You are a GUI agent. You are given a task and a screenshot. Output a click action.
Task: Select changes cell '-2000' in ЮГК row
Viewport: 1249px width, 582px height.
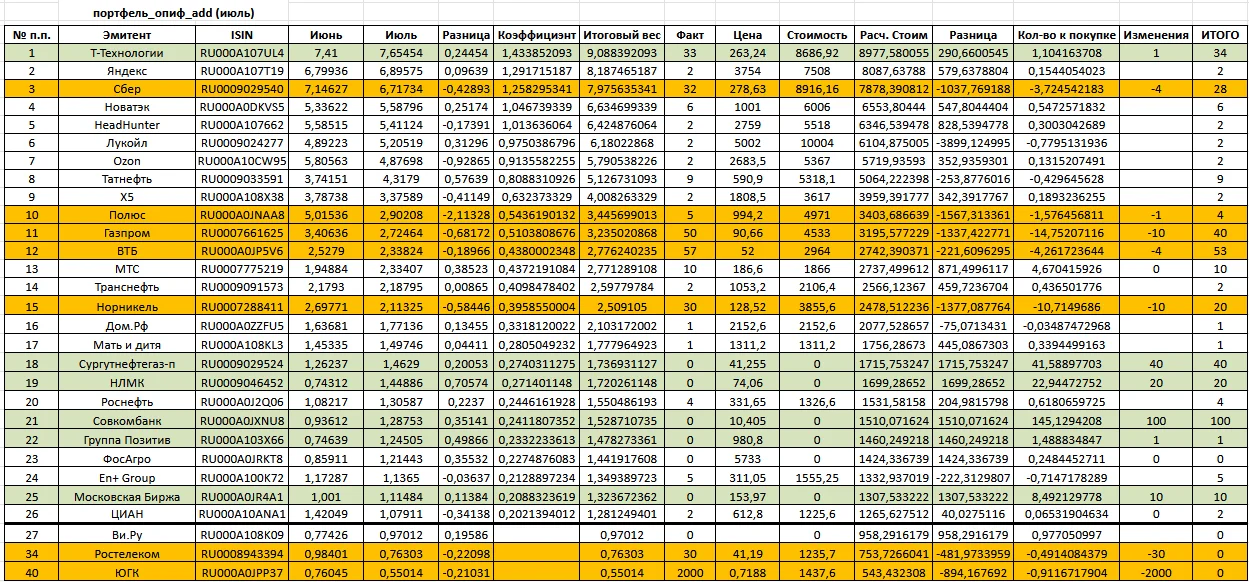tap(1155, 573)
